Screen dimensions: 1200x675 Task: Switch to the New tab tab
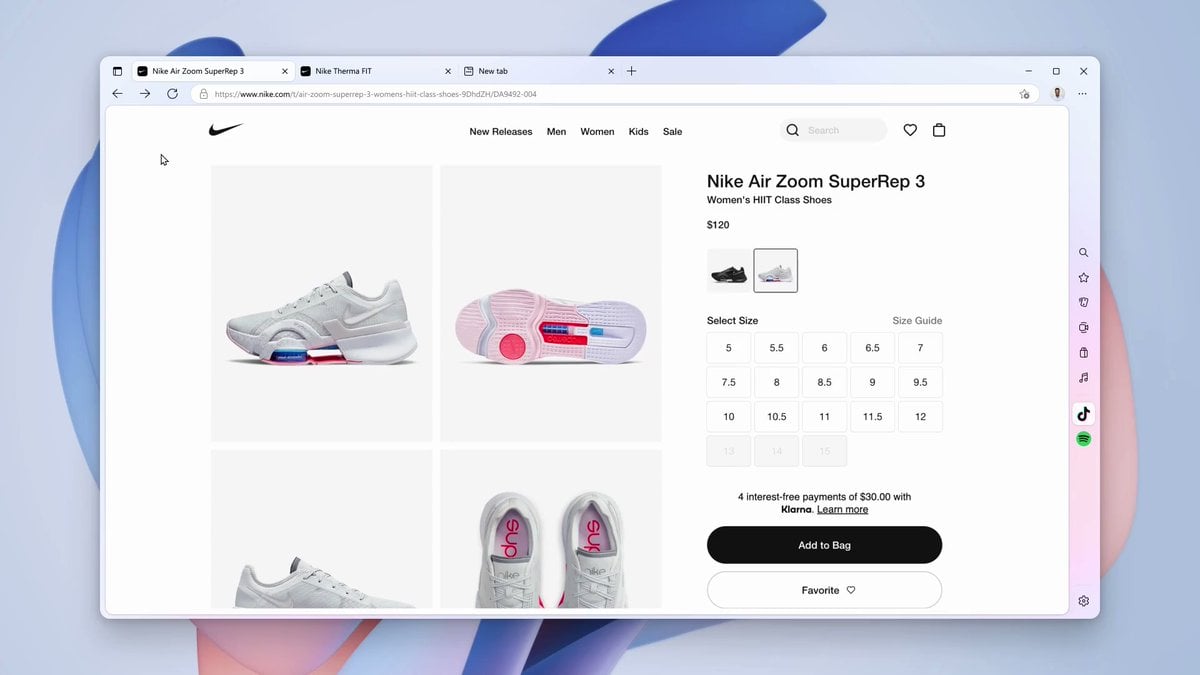pyautogui.click(x=539, y=71)
